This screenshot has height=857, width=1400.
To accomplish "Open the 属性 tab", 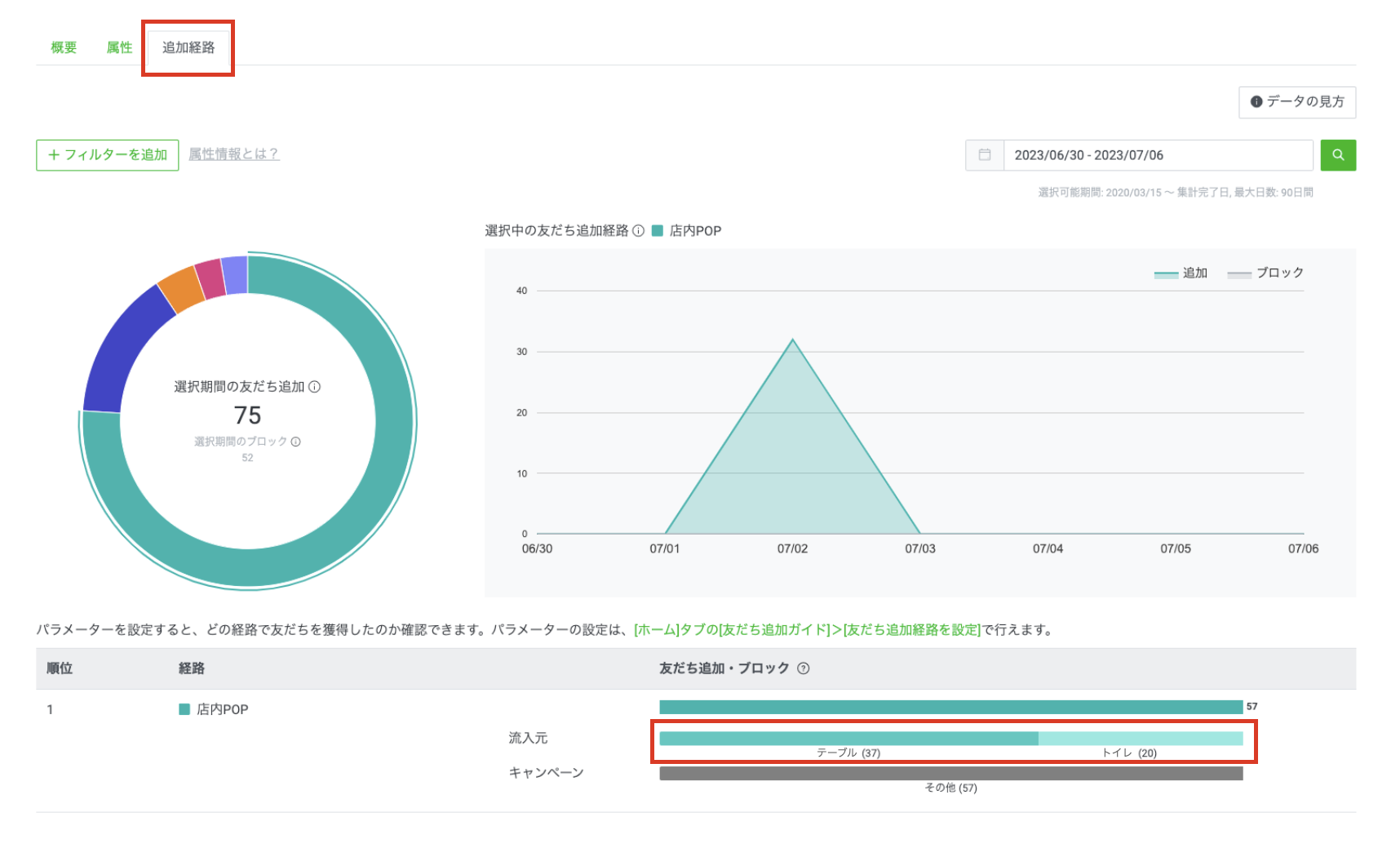I will [x=119, y=47].
